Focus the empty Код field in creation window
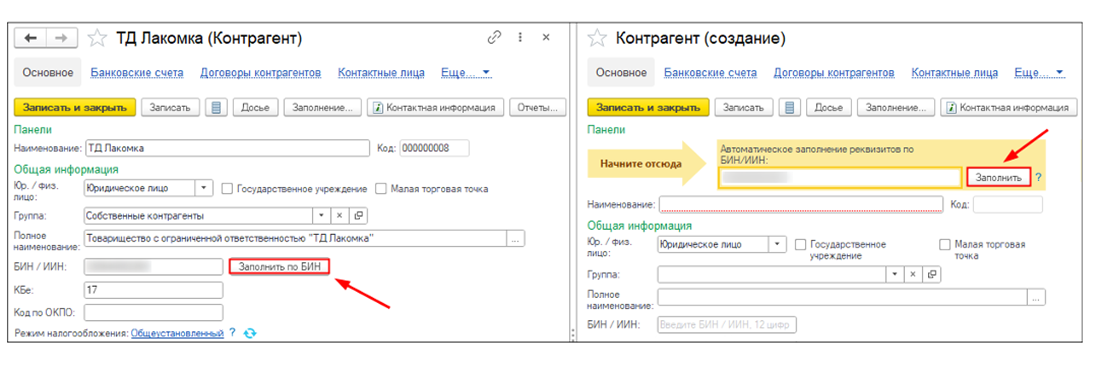This screenshot has height=368, width=1104. tap(1008, 205)
